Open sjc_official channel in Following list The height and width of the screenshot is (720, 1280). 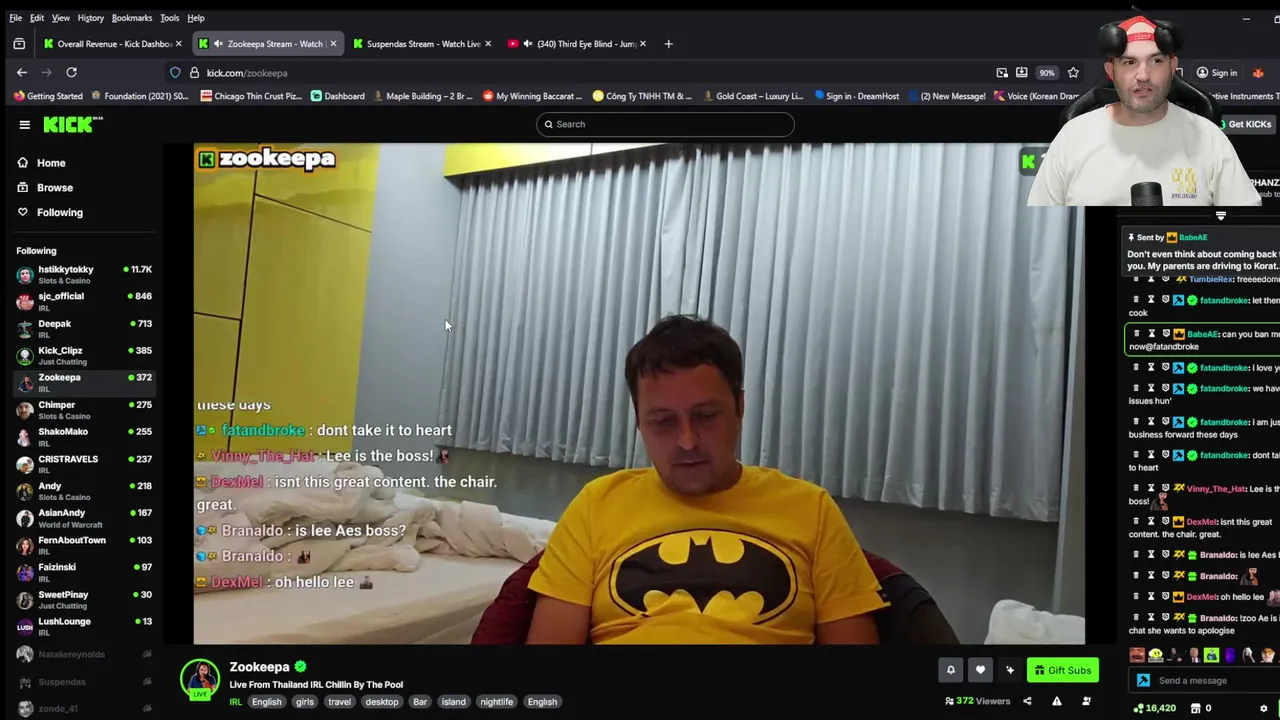[x=84, y=301]
